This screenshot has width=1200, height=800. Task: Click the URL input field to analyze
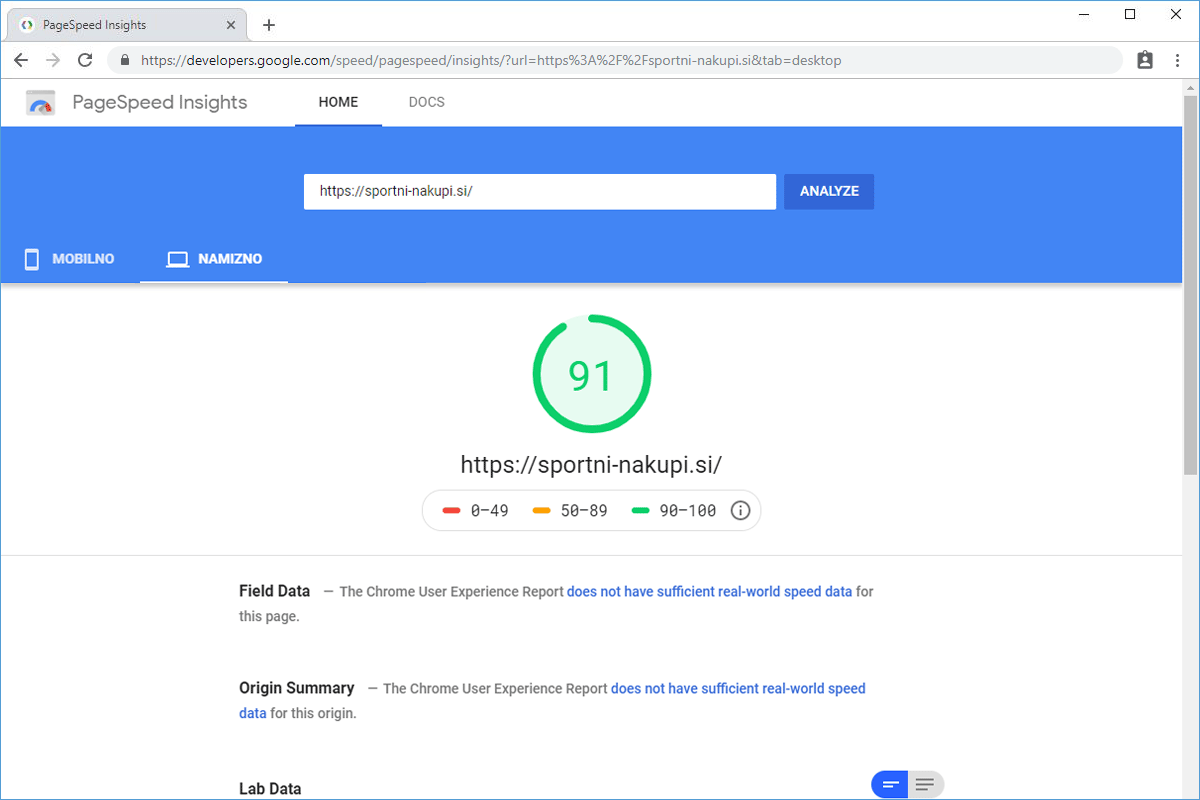(539, 191)
